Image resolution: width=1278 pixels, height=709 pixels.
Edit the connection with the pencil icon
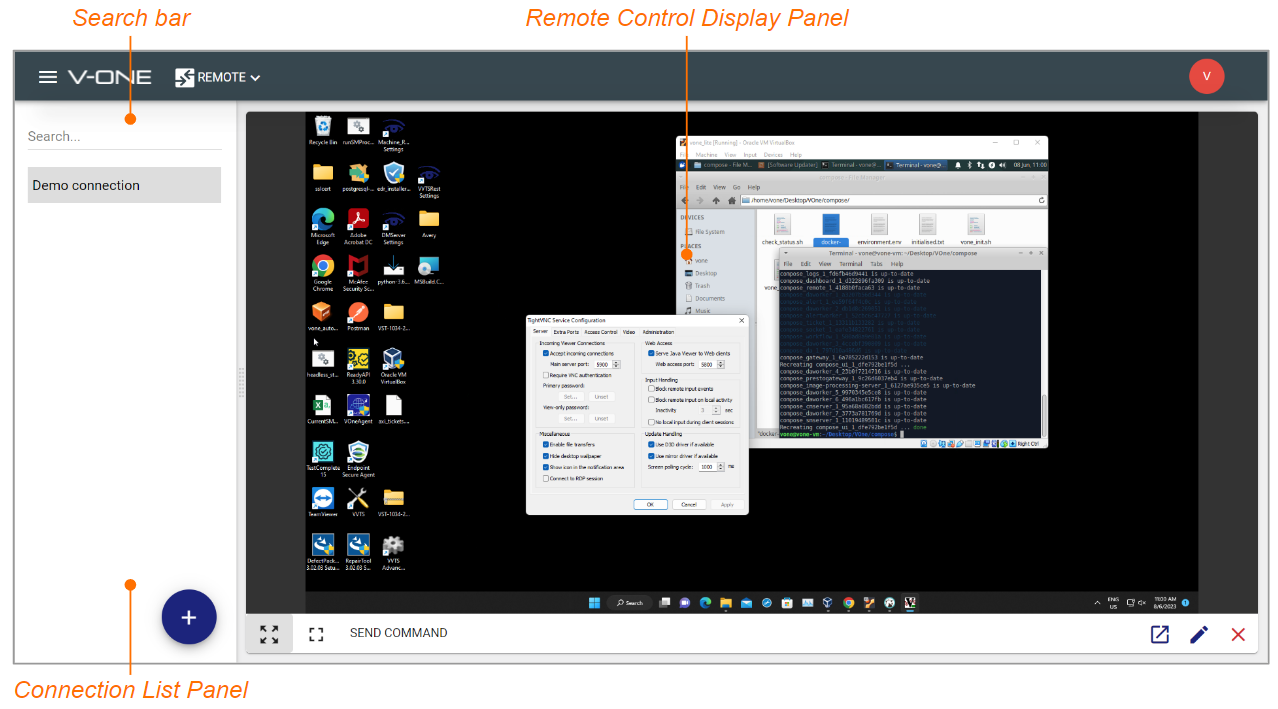pyautogui.click(x=1199, y=634)
